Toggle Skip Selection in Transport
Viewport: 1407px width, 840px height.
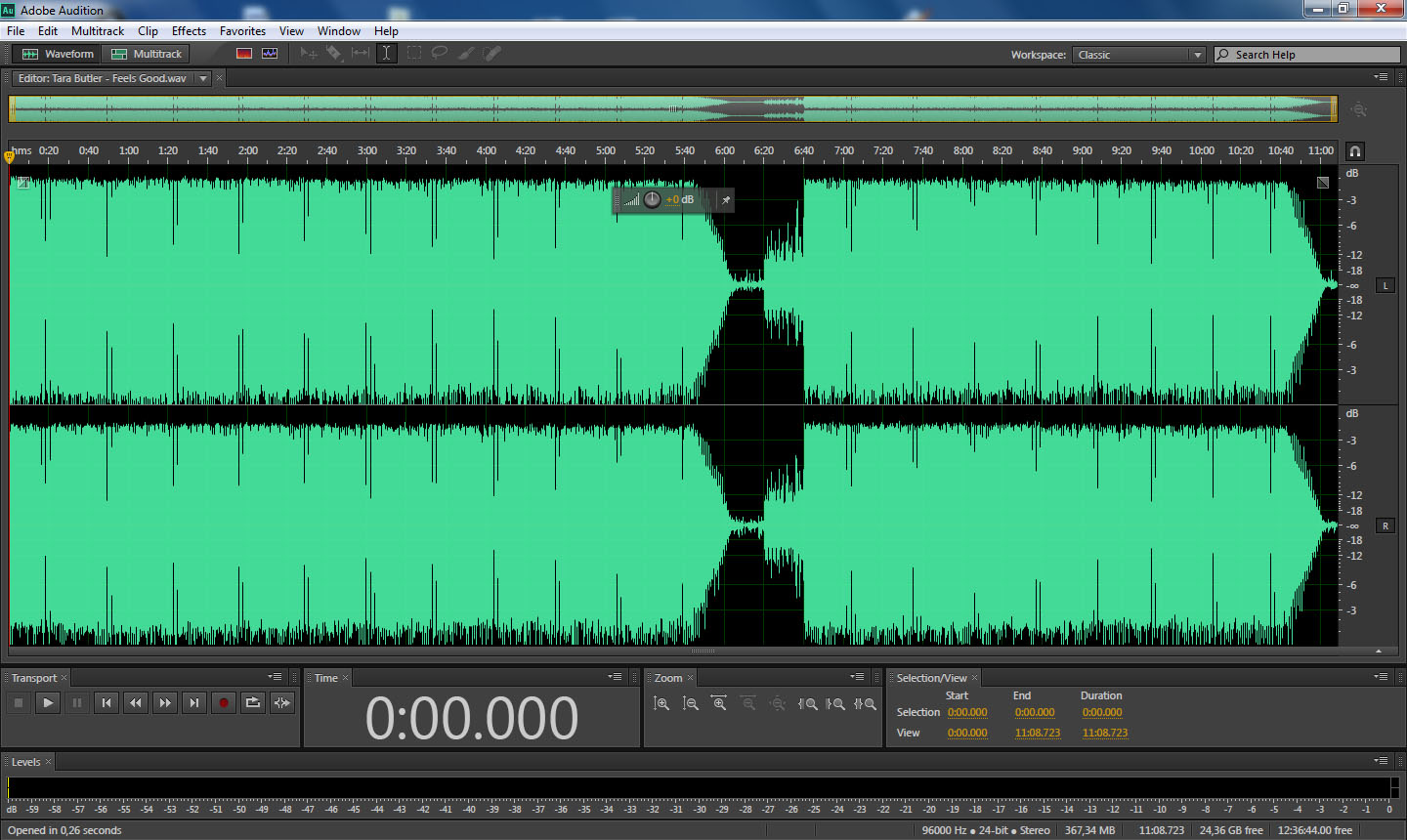(282, 702)
